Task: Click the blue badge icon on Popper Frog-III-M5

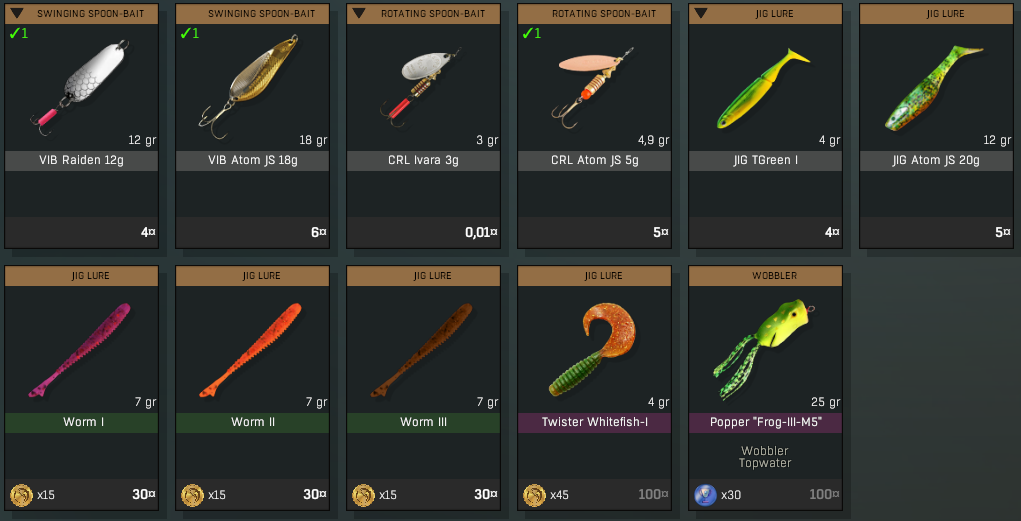Action: (705, 495)
